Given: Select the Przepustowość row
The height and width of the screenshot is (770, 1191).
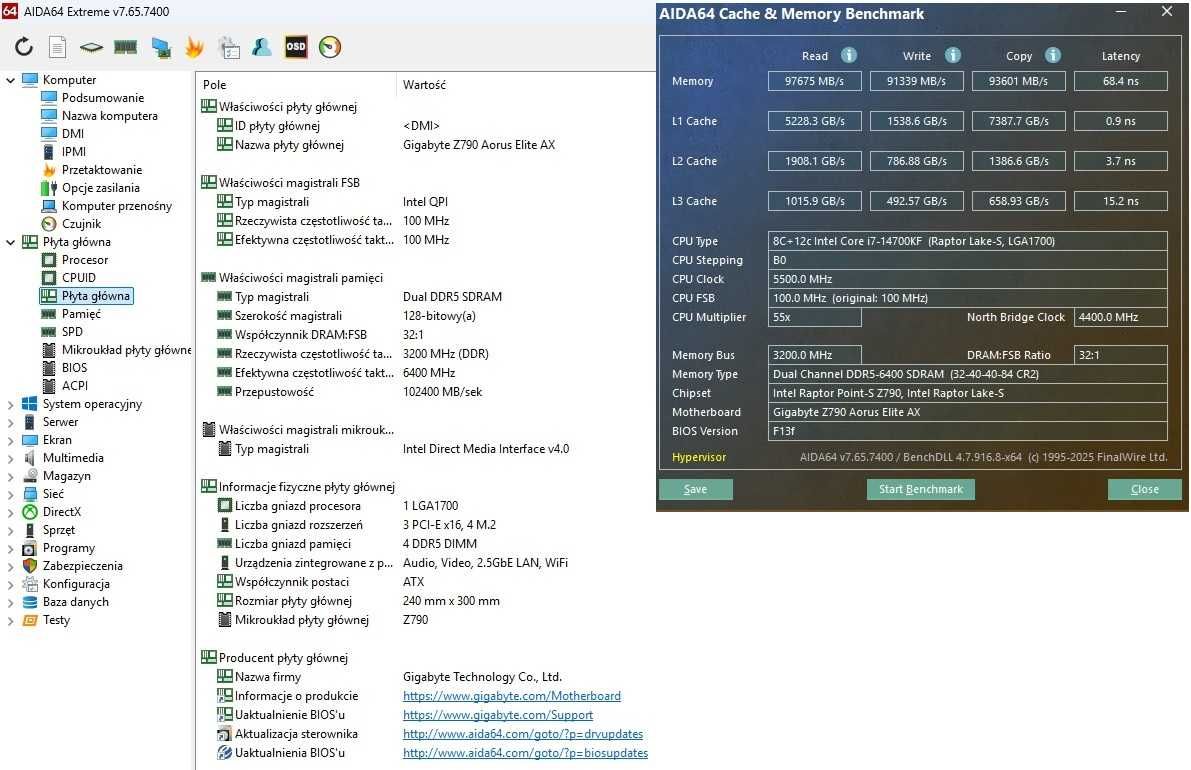Looking at the screenshot, I should (x=425, y=392).
